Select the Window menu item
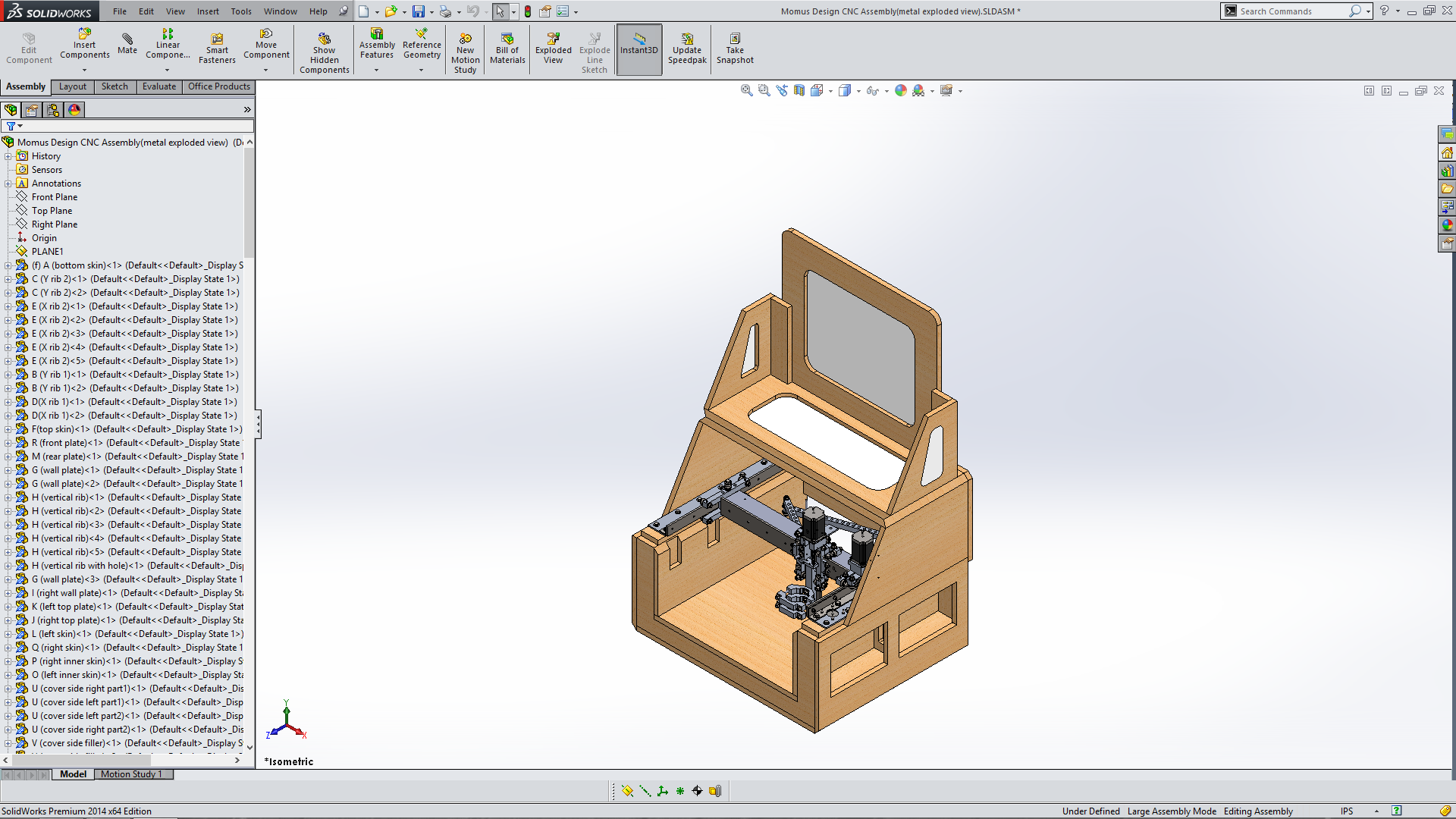The width and height of the screenshot is (1456, 819). pos(279,11)
